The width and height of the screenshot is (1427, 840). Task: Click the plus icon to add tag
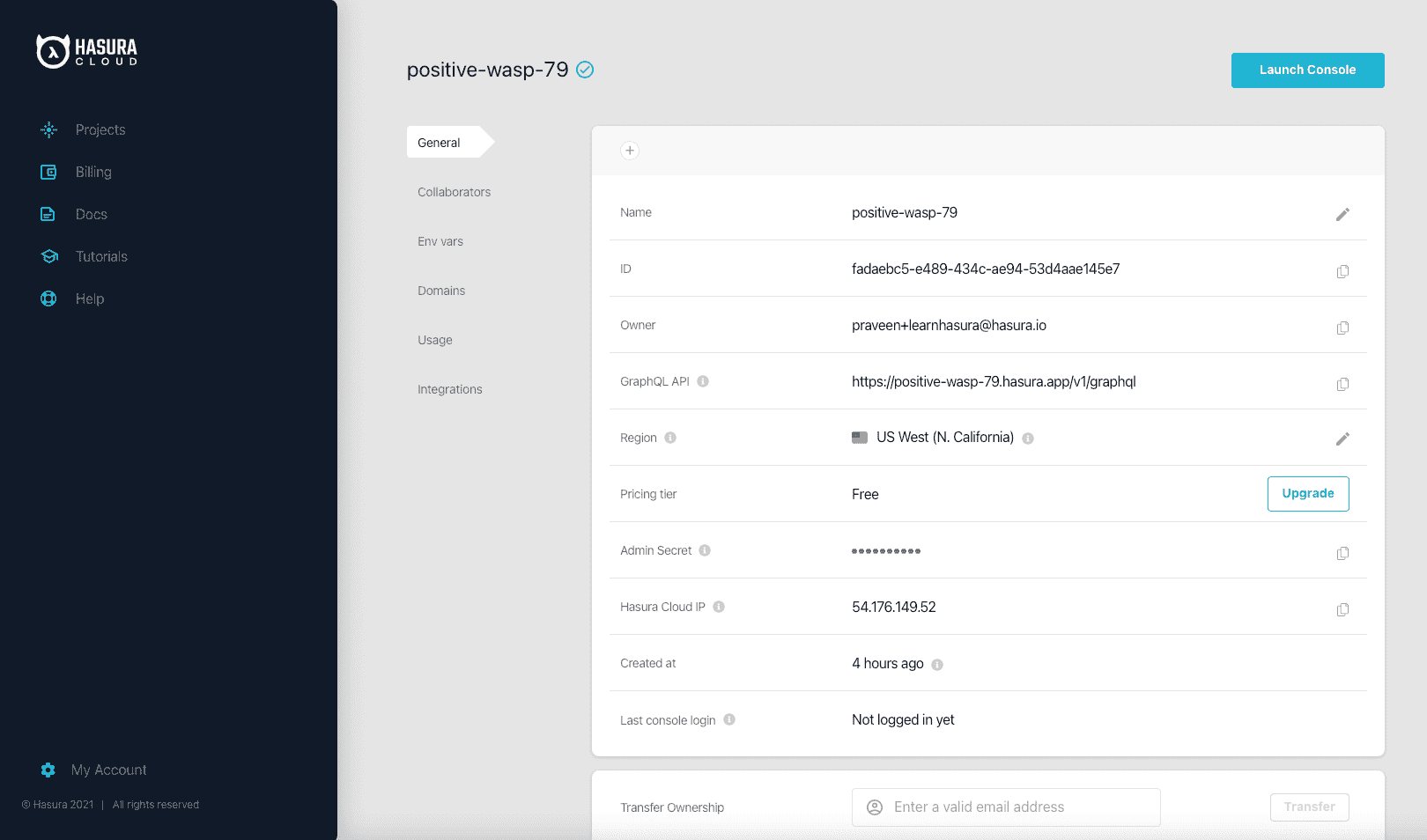[630, 151]
